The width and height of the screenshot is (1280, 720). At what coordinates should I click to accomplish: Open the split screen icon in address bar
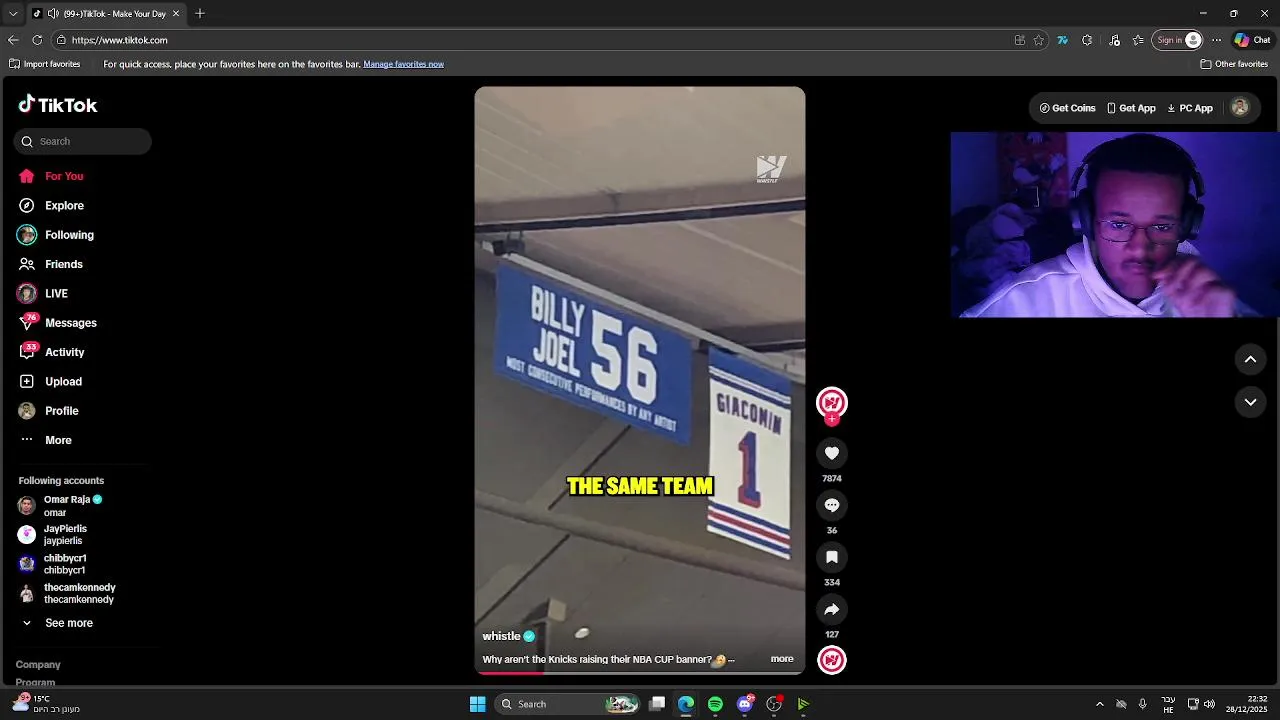click(x=1019, y=40)
